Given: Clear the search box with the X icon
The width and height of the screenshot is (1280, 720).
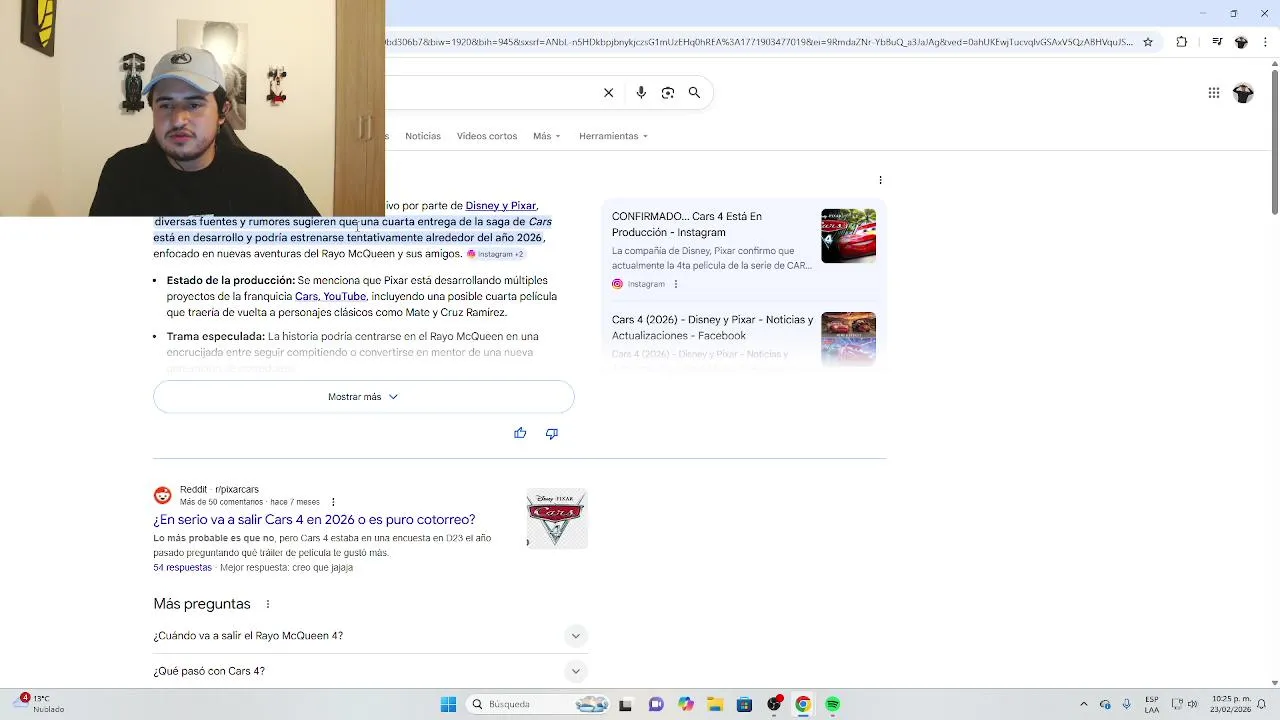Looking at the screenshot, I should coord(608,93).
